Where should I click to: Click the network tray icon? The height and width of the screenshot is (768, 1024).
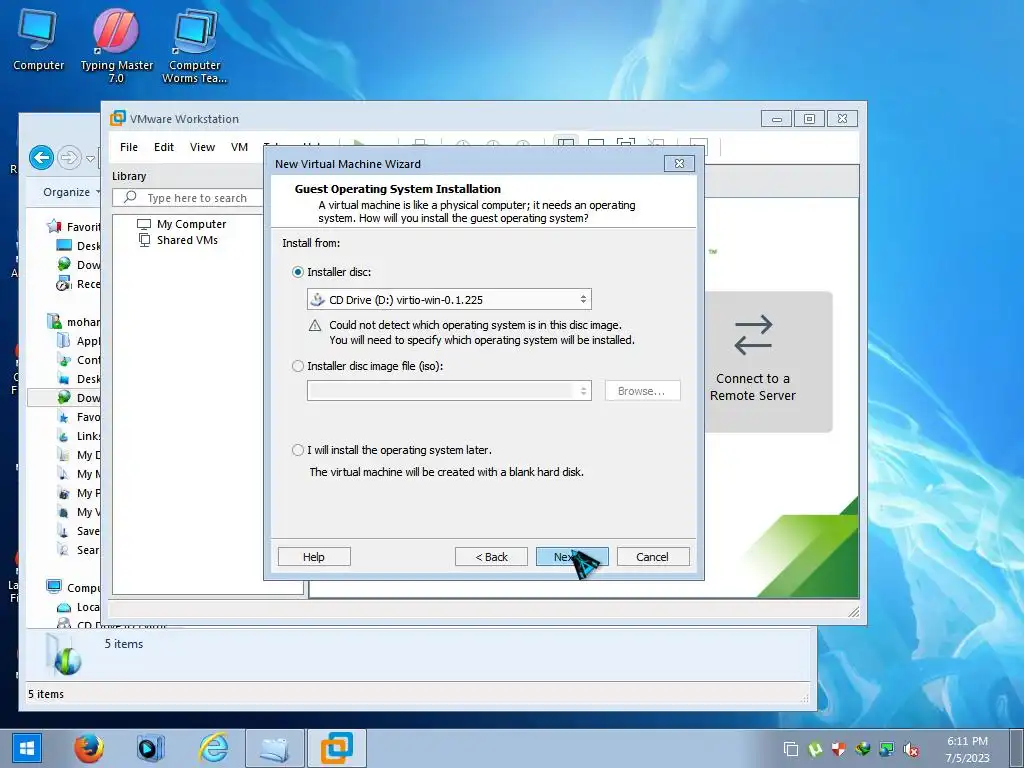tap(887, 749)
